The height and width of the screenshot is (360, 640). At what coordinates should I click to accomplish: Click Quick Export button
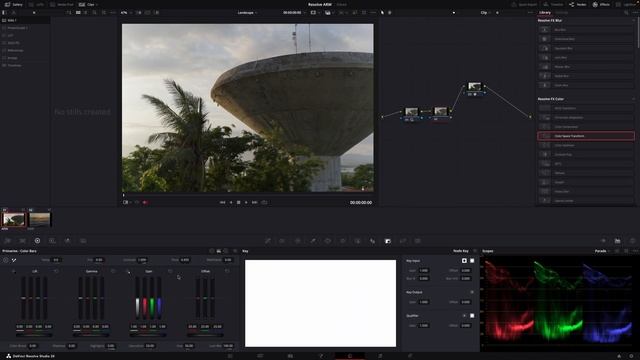pos(524,4)
